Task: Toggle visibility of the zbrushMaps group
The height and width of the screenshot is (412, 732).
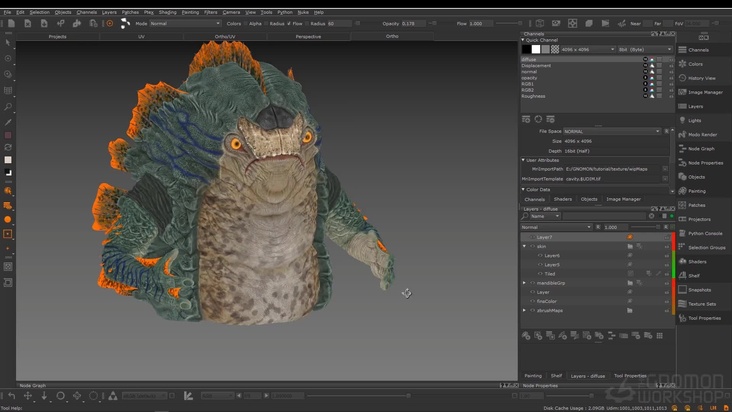Action: coord(532,310)
